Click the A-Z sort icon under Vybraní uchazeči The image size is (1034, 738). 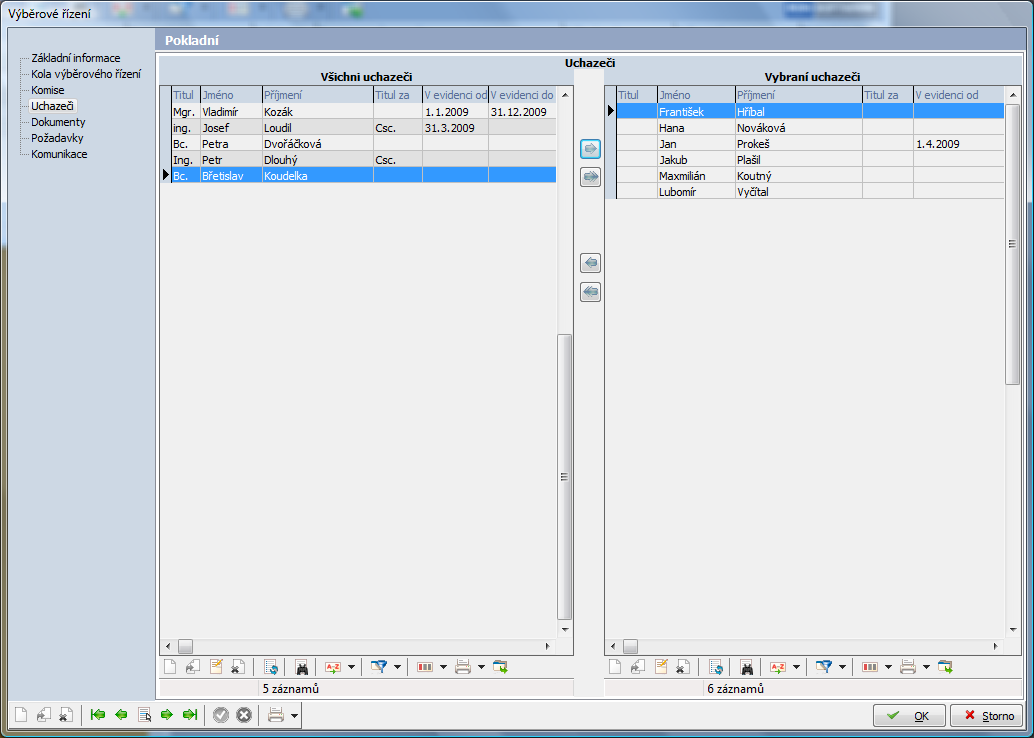click(776, 667)
